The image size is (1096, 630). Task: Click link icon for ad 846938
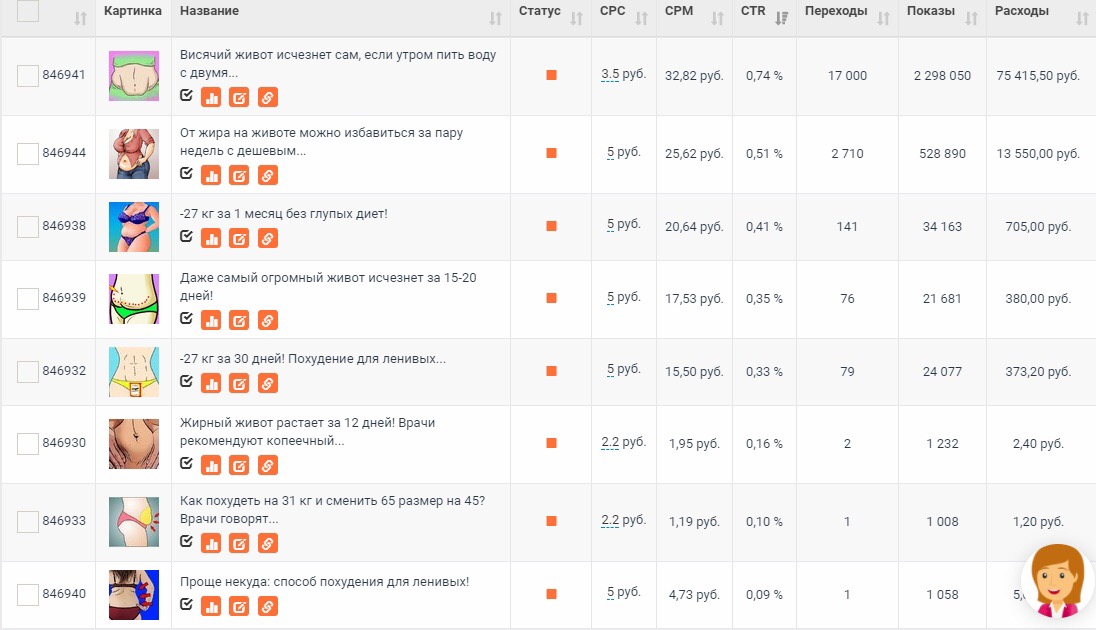(268, 238)
